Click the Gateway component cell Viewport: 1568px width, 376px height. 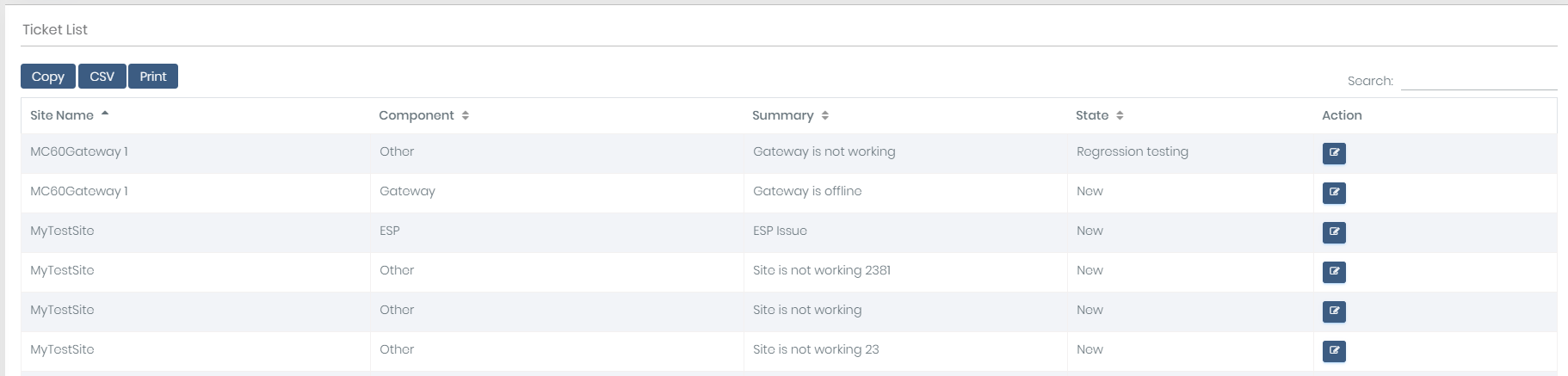(407, 191)
